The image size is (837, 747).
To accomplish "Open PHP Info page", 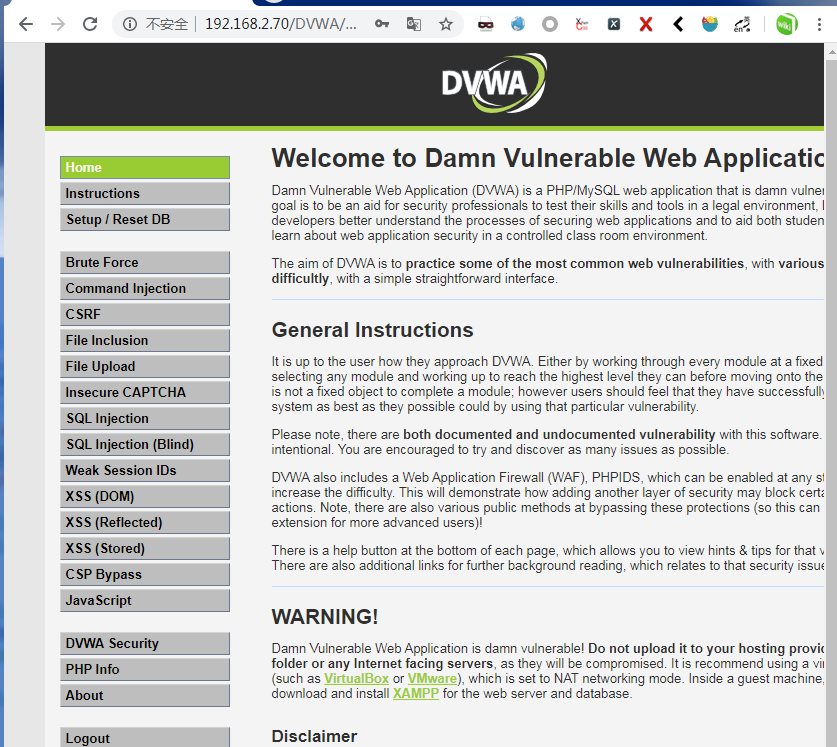I will 145,670.
